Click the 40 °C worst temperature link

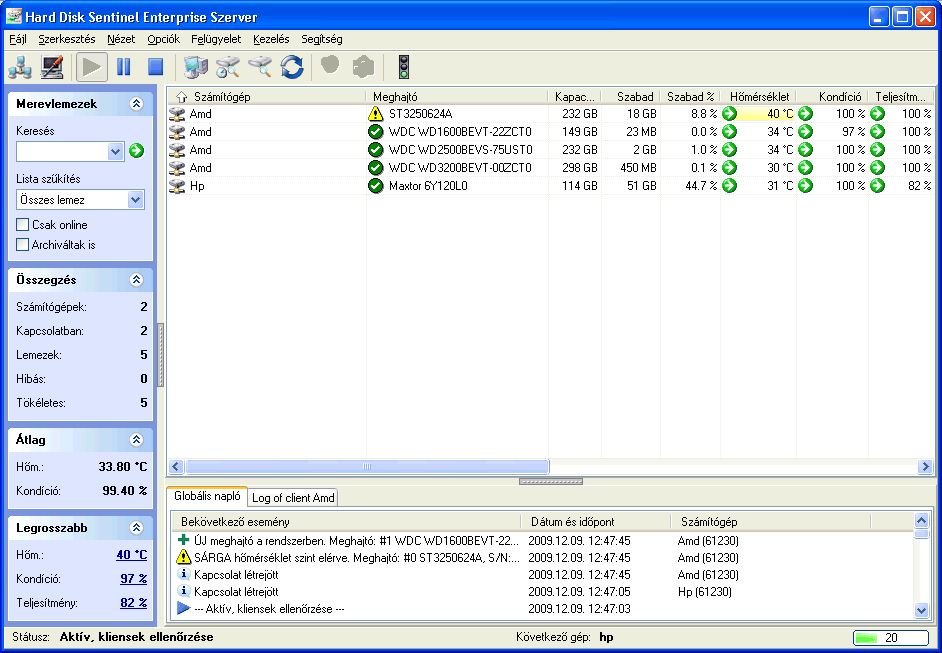pyautogui.click(x=131, y=555)
